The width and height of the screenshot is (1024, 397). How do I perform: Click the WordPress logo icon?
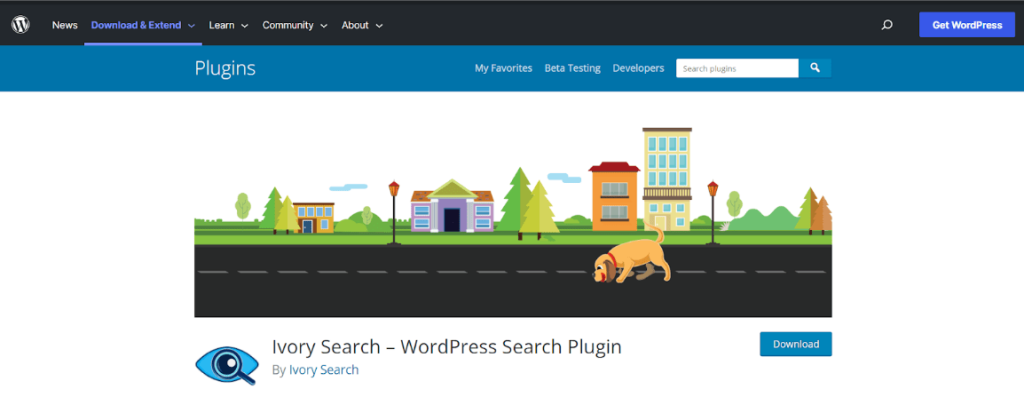(x=20, y=25)
